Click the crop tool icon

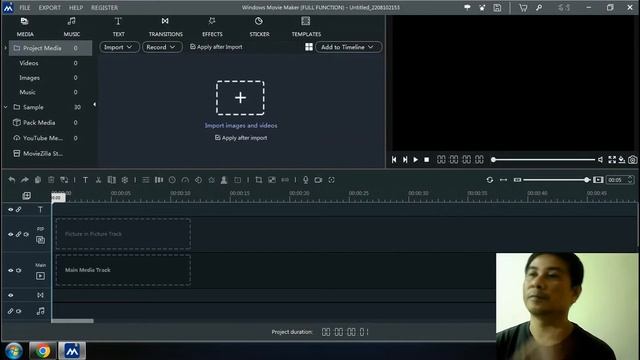[259, 180]
